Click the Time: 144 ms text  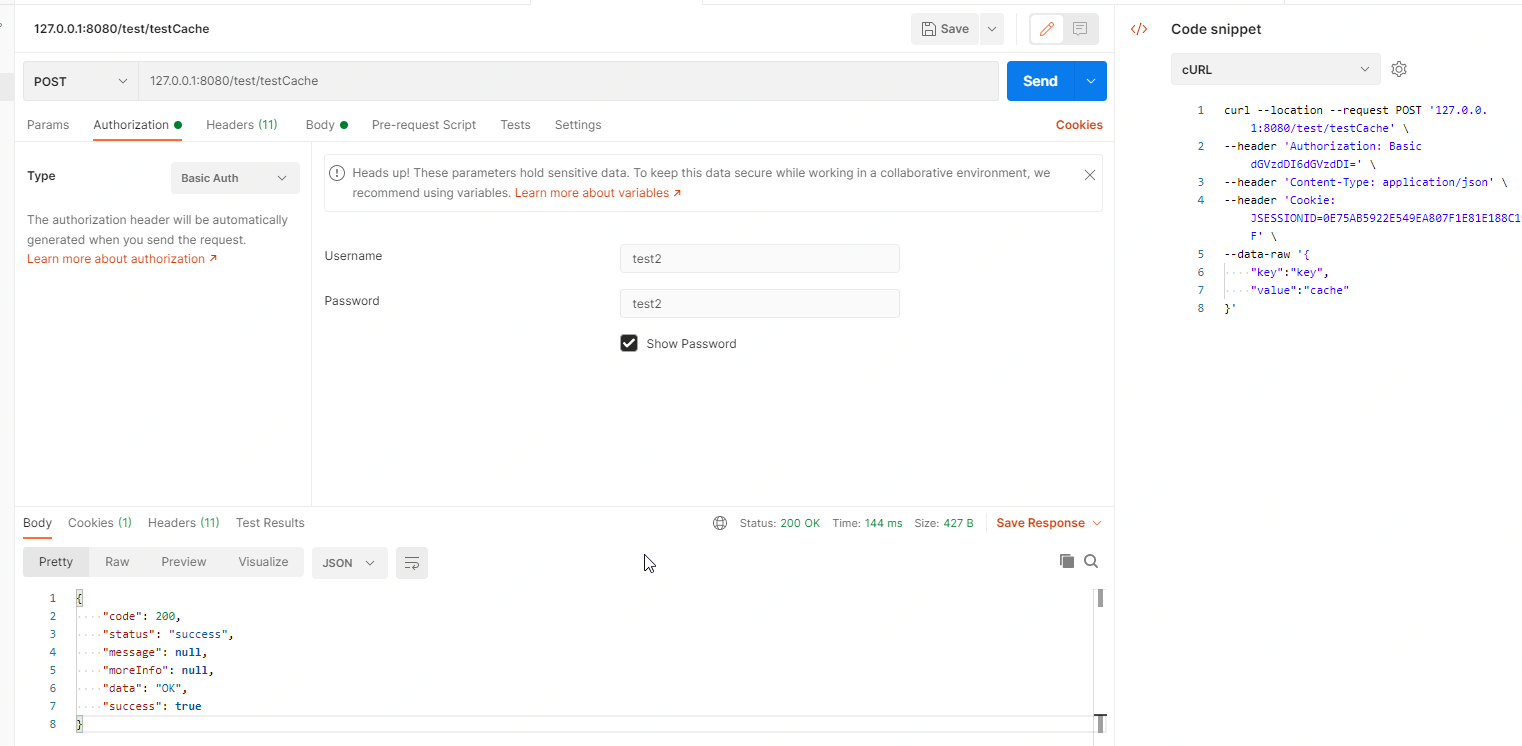(x=867, y=523)
